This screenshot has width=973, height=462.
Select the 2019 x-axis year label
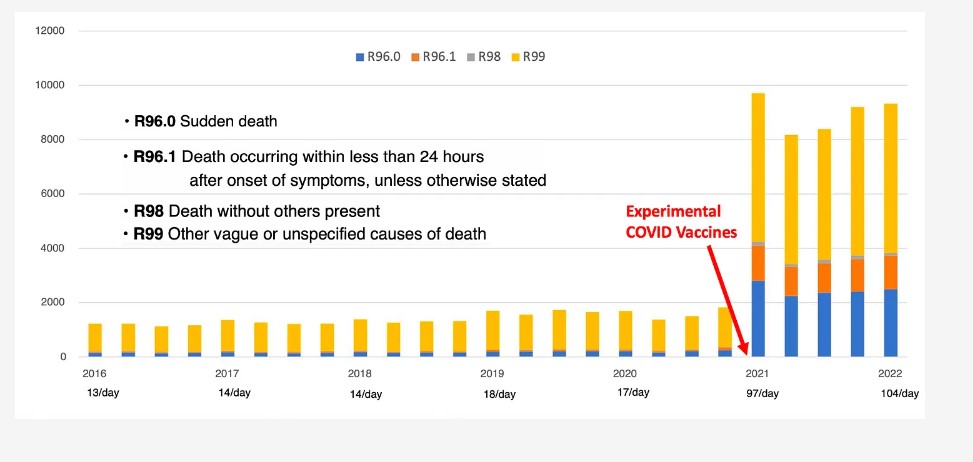[x=492, y=374]
